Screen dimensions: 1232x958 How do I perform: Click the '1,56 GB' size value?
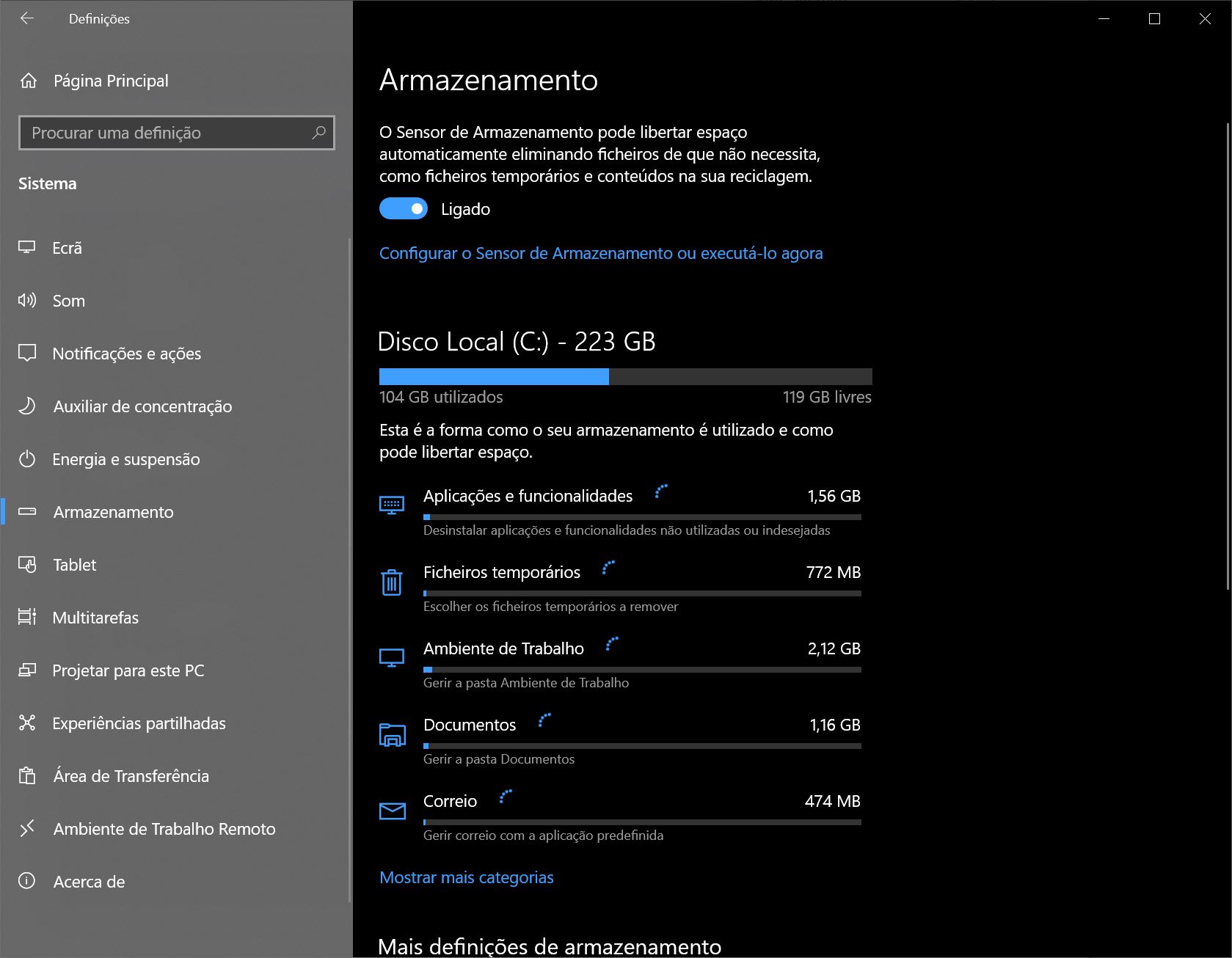[x=834, y=496]
